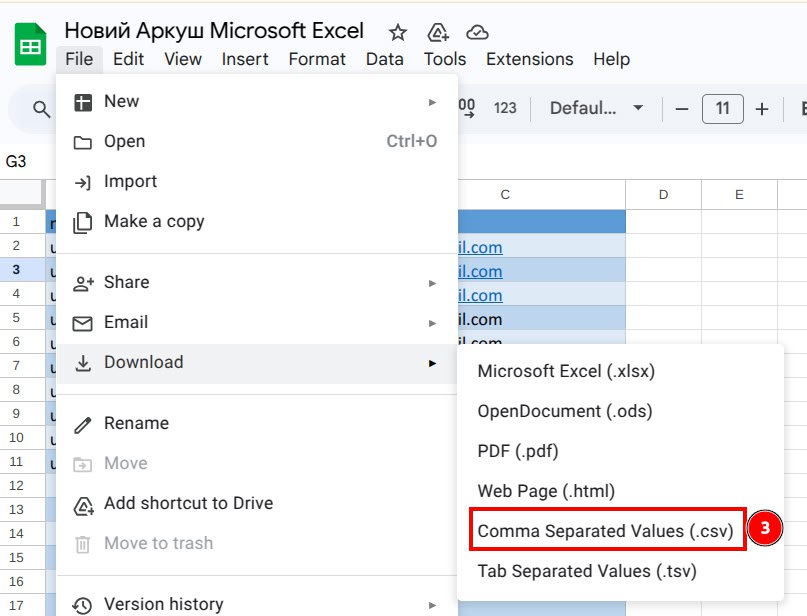Select column D header
The height and width of the screenshot is (616, 807).
(x=663, y=195)
